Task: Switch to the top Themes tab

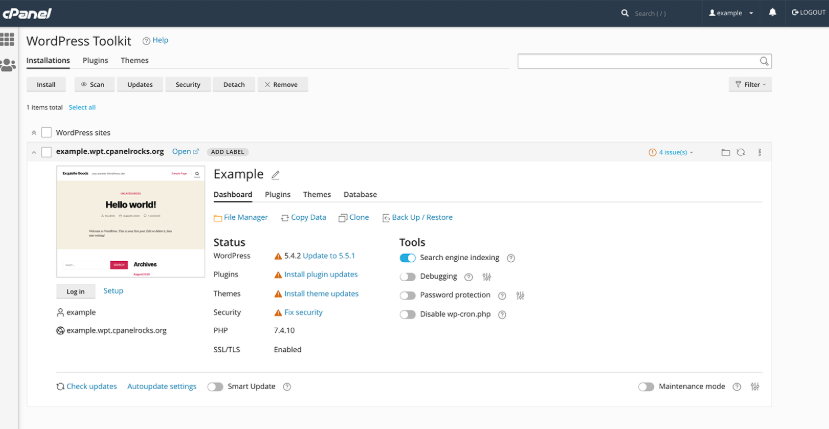Action: point(134,60)
